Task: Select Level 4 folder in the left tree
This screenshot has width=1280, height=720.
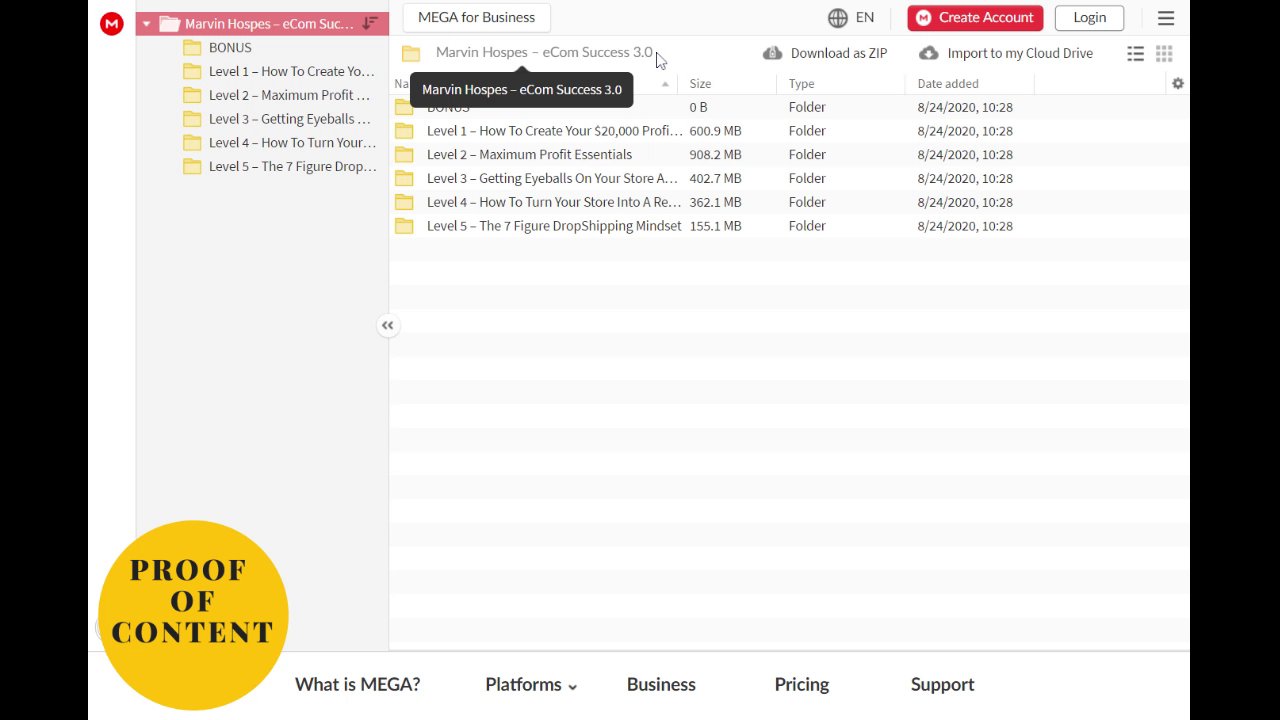Action: click(x=292, y=143)
